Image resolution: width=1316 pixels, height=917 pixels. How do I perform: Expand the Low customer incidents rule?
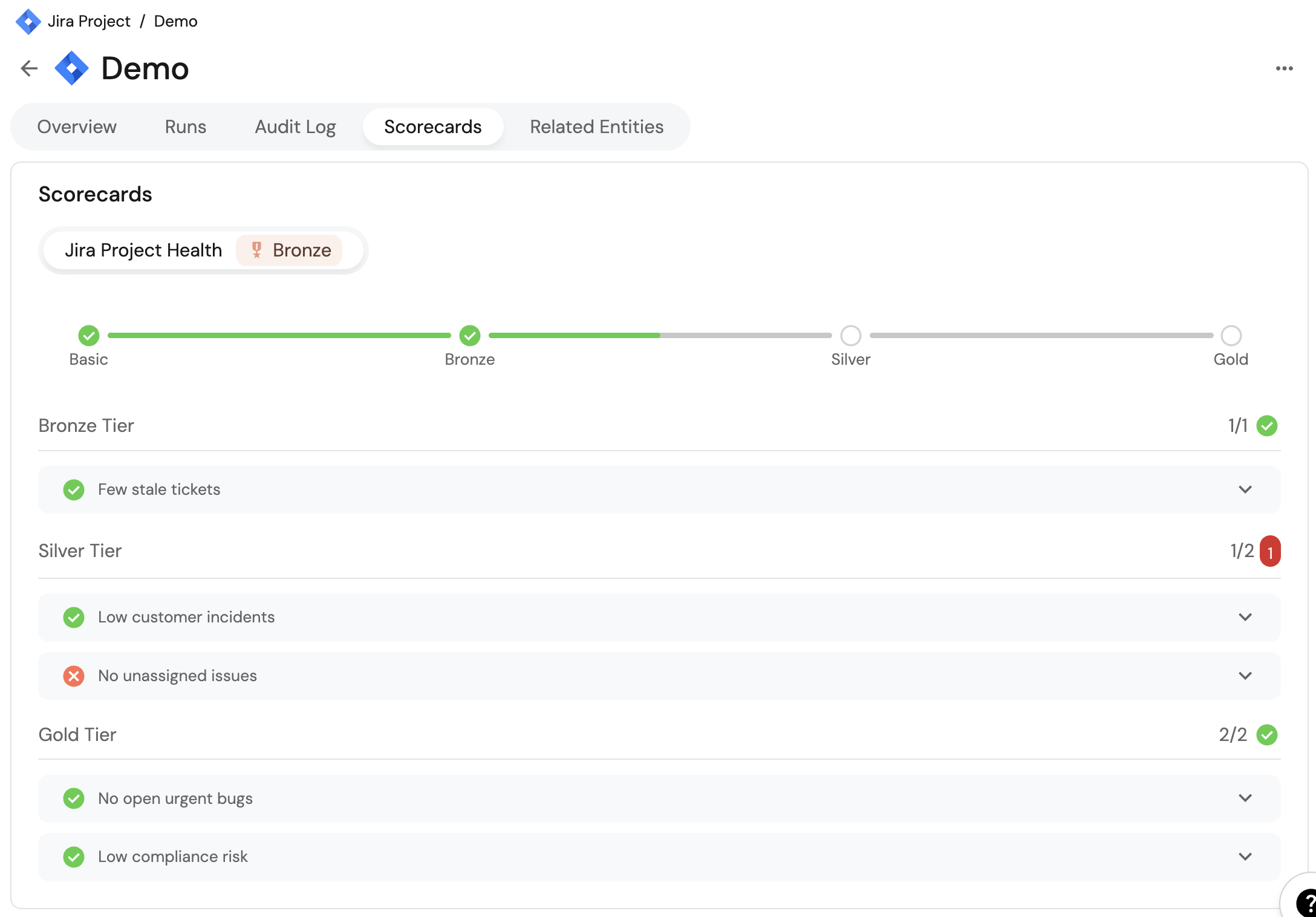click(x=1245, y=617)
